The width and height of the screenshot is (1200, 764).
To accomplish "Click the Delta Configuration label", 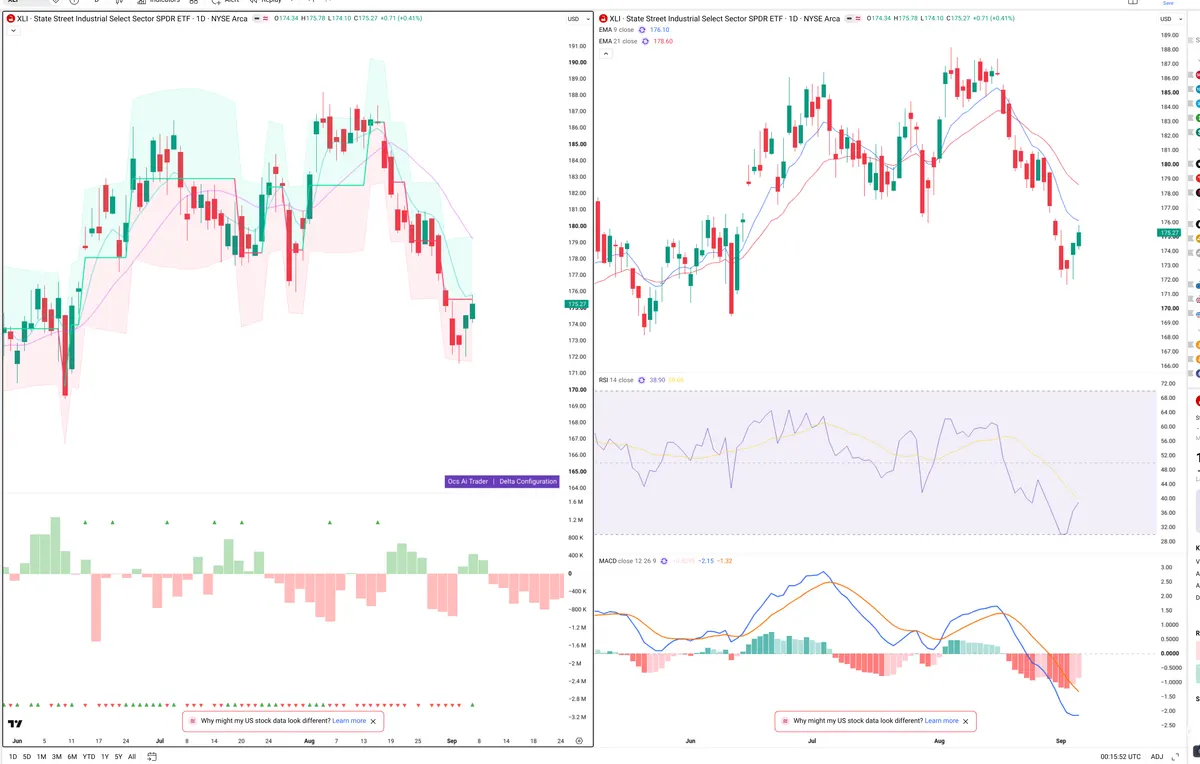I will point(528,481).
